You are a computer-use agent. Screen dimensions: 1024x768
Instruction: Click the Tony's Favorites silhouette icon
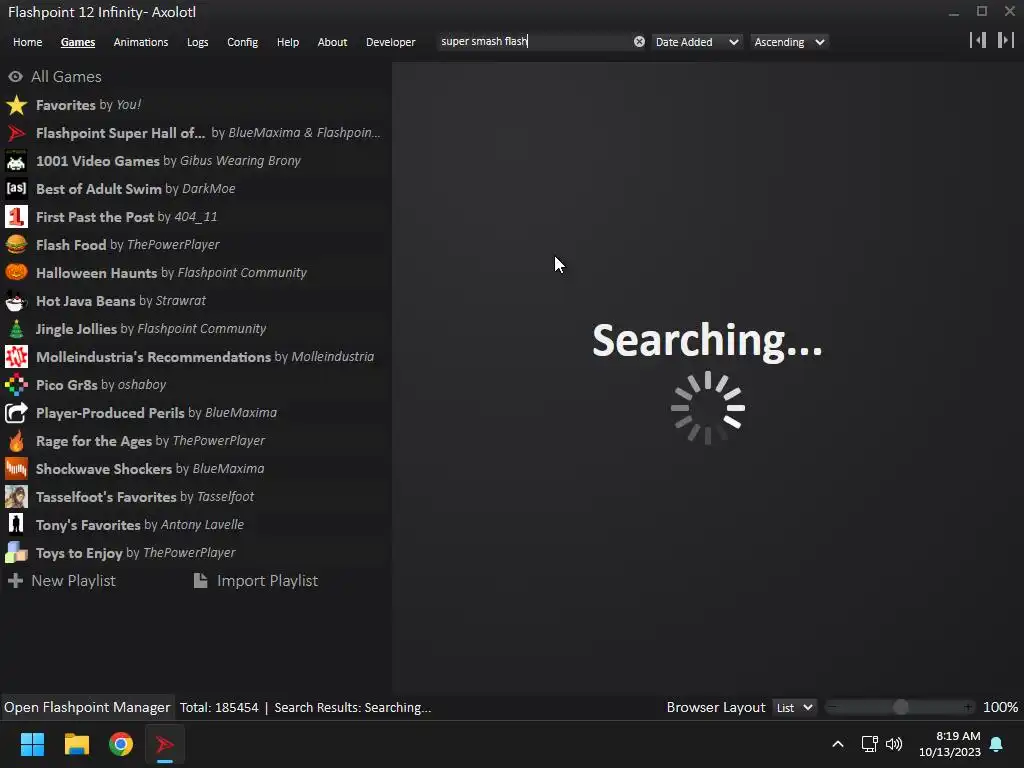tap(16, 524)
